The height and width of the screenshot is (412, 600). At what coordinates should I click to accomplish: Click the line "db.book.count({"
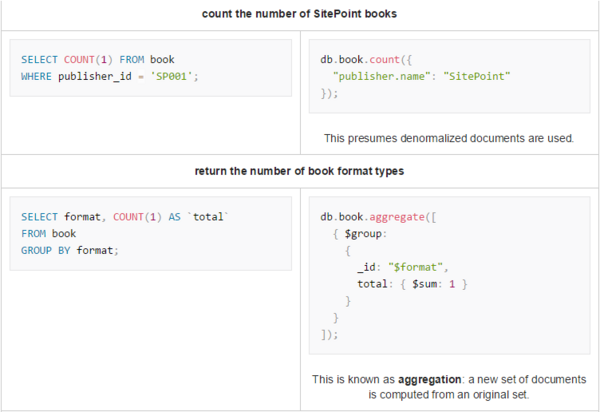(x=366, y=60)
